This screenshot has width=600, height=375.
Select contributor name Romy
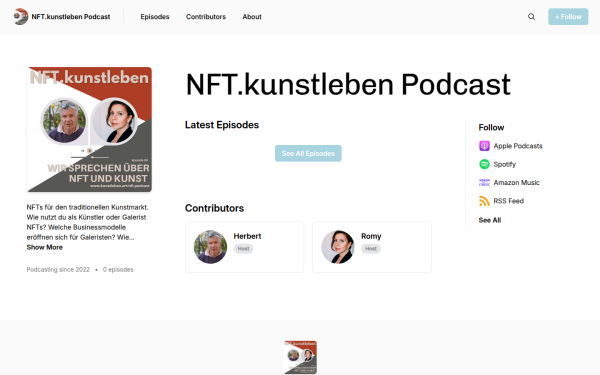coord(371,236)
